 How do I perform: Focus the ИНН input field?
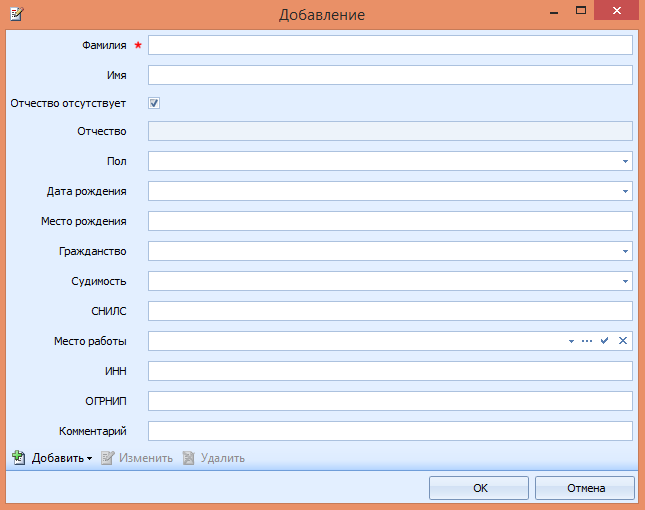pyautogui.click(x=390, y=371)
